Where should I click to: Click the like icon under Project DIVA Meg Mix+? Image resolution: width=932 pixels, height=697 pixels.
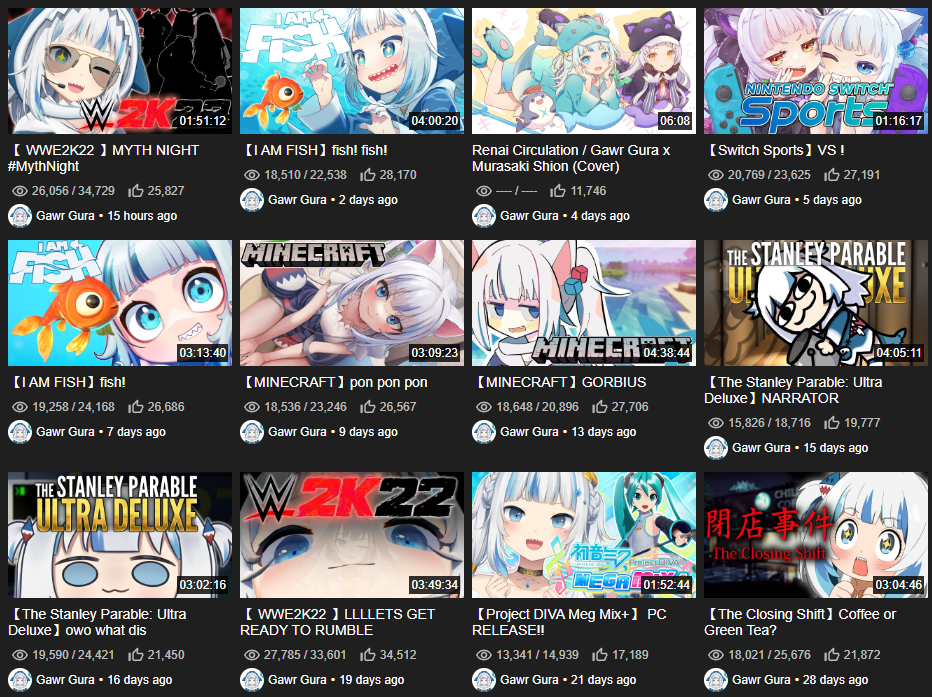coord(600,655)
